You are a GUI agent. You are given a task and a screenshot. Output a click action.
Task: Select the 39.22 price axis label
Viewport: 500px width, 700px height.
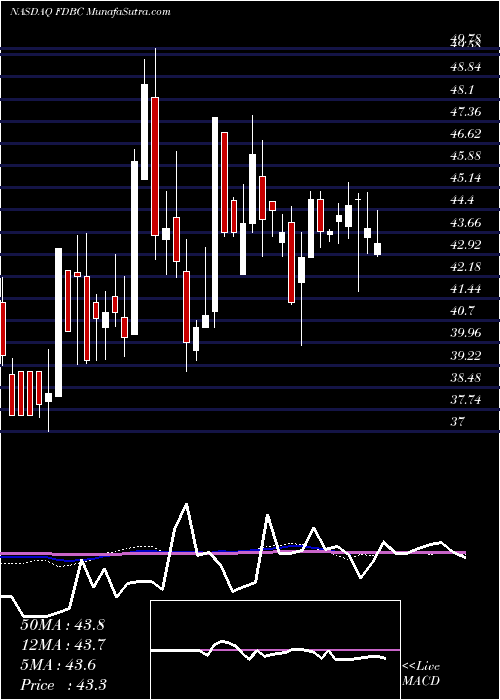(x=466, y=355)
